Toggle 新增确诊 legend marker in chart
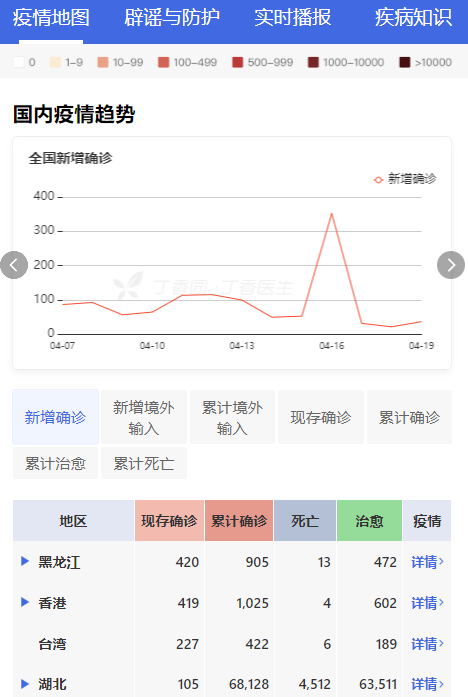468x697 pixels. coord(378,180)
